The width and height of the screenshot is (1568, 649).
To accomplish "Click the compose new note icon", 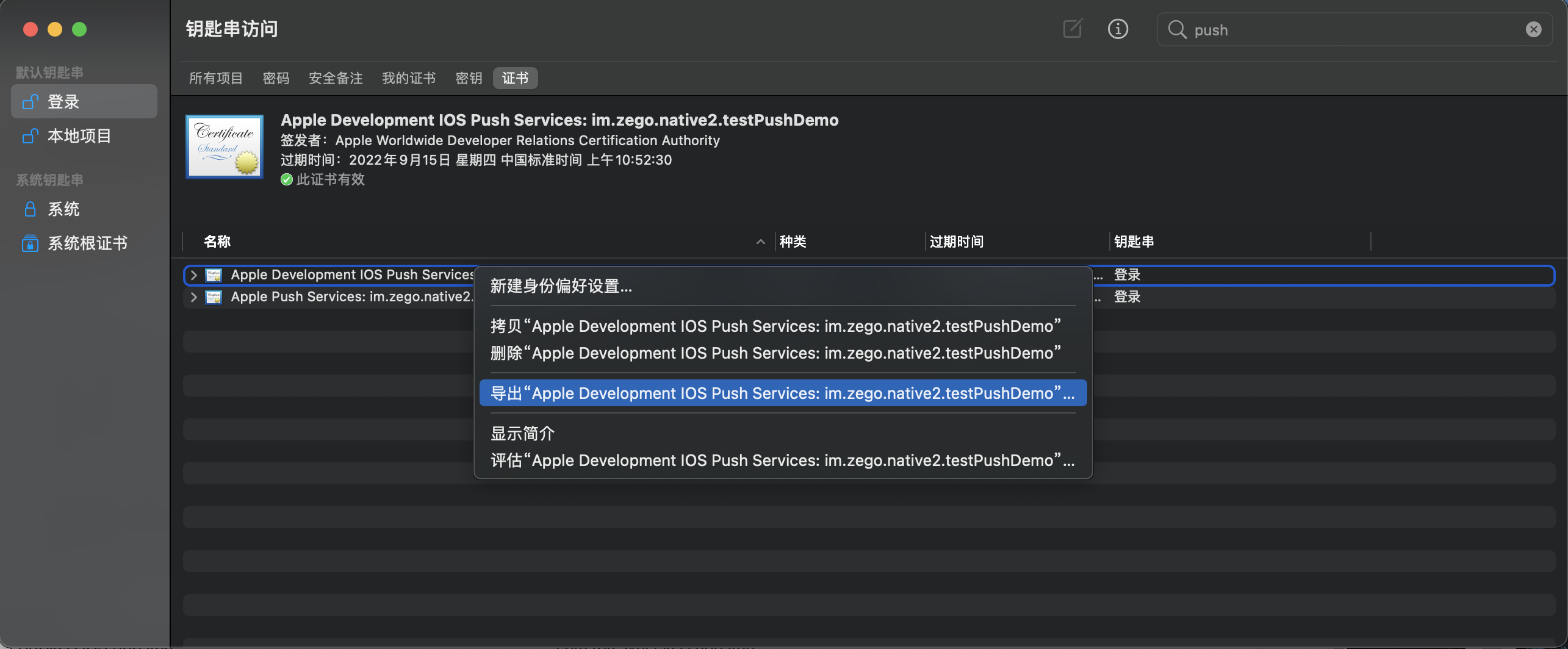I will click(1072, 29).
